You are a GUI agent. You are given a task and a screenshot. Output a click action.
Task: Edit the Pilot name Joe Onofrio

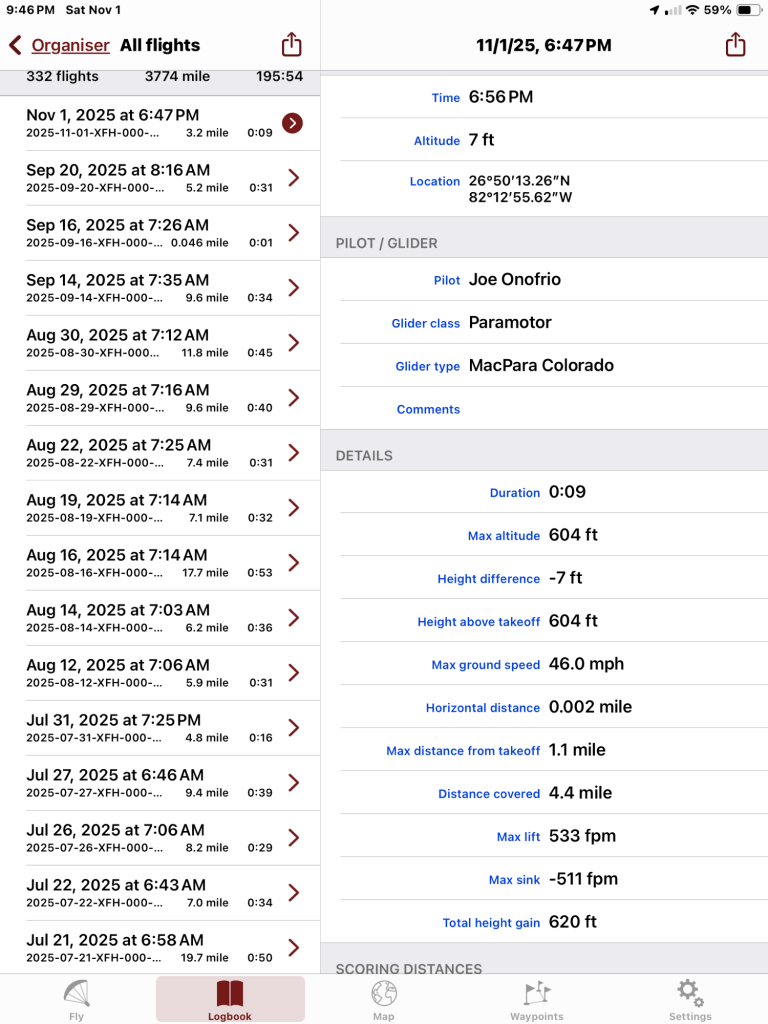pyautogui.click(x=515, y=280)
